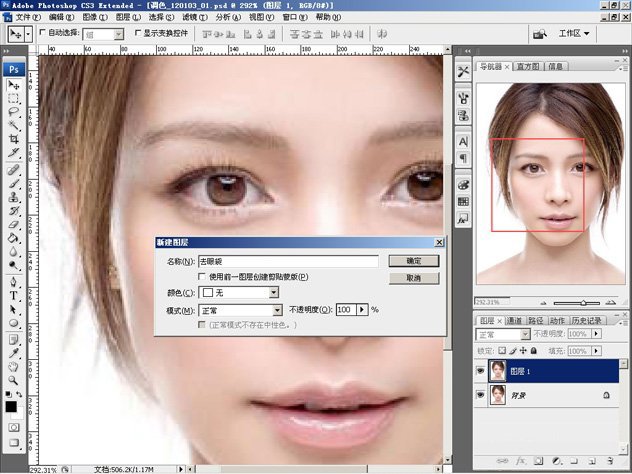The height and width of the screenshot is (474, 632).
Task: Select the Move tool in the toolbox
Action: pyautogui.click(x=14, y=86)
